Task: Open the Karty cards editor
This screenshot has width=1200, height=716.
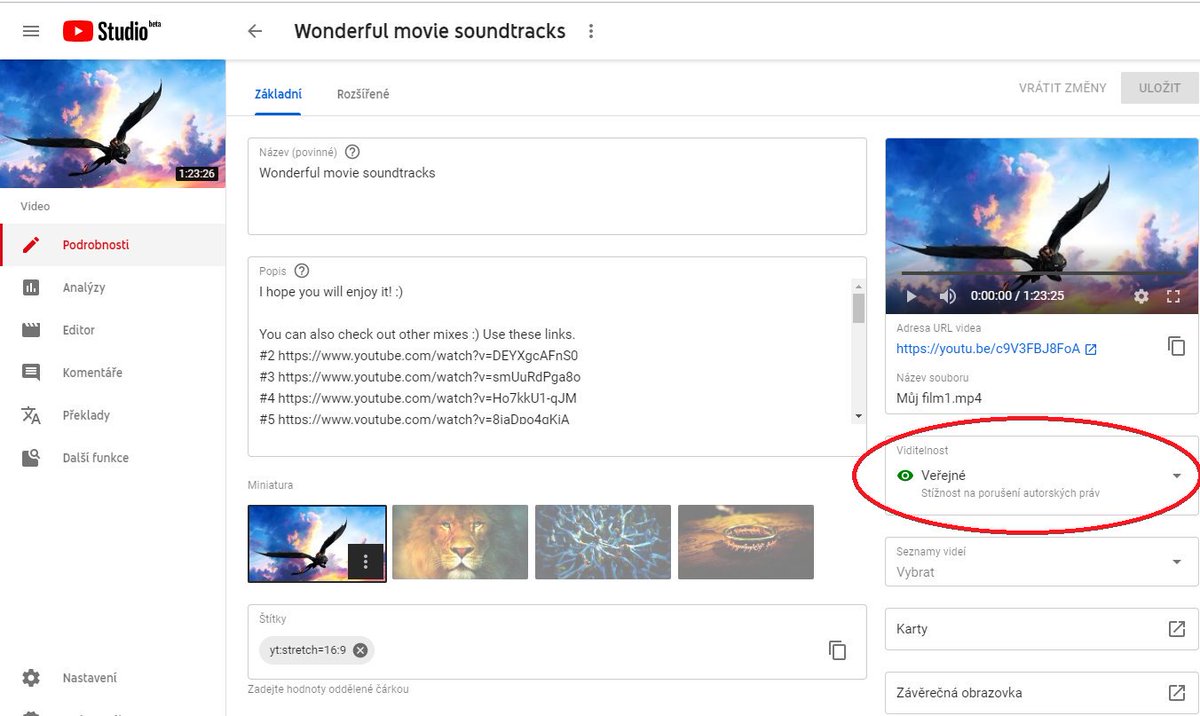Action: tap(1041, 629)
